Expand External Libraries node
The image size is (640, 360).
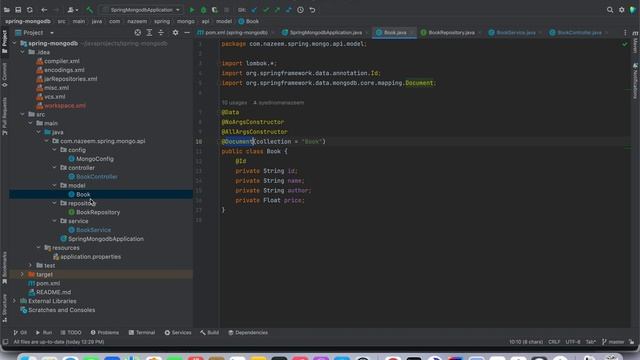(15, 301)
